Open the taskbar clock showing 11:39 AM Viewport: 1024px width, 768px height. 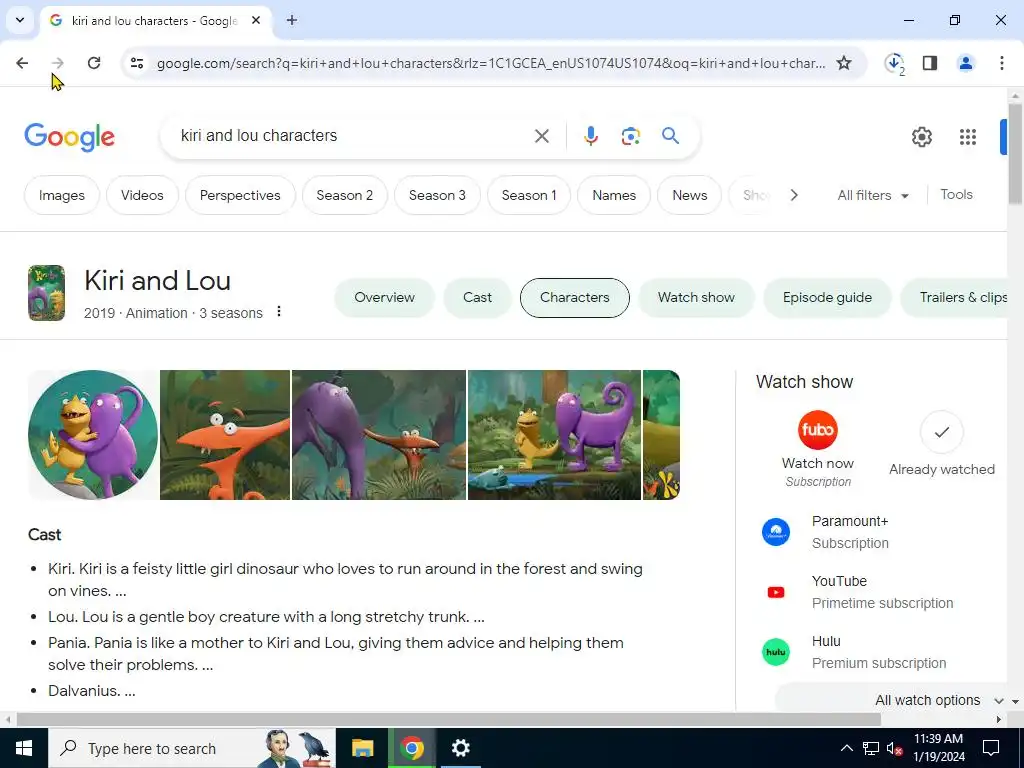[938, 748]
